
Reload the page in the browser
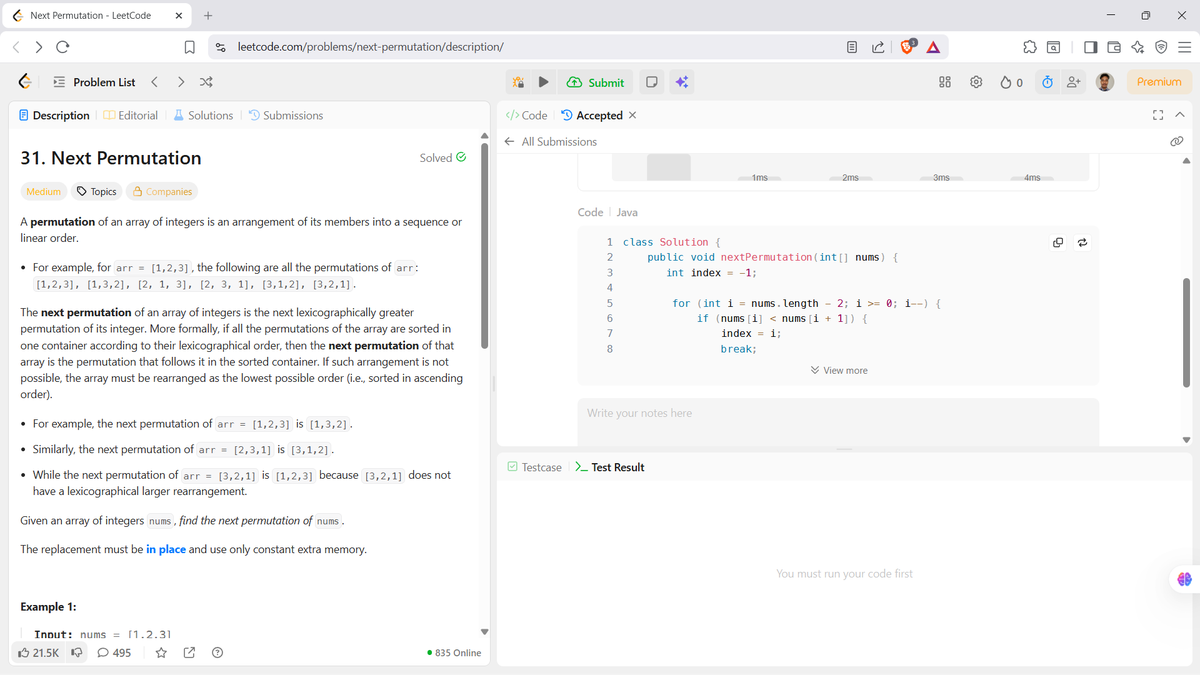(x=63, y=47)
